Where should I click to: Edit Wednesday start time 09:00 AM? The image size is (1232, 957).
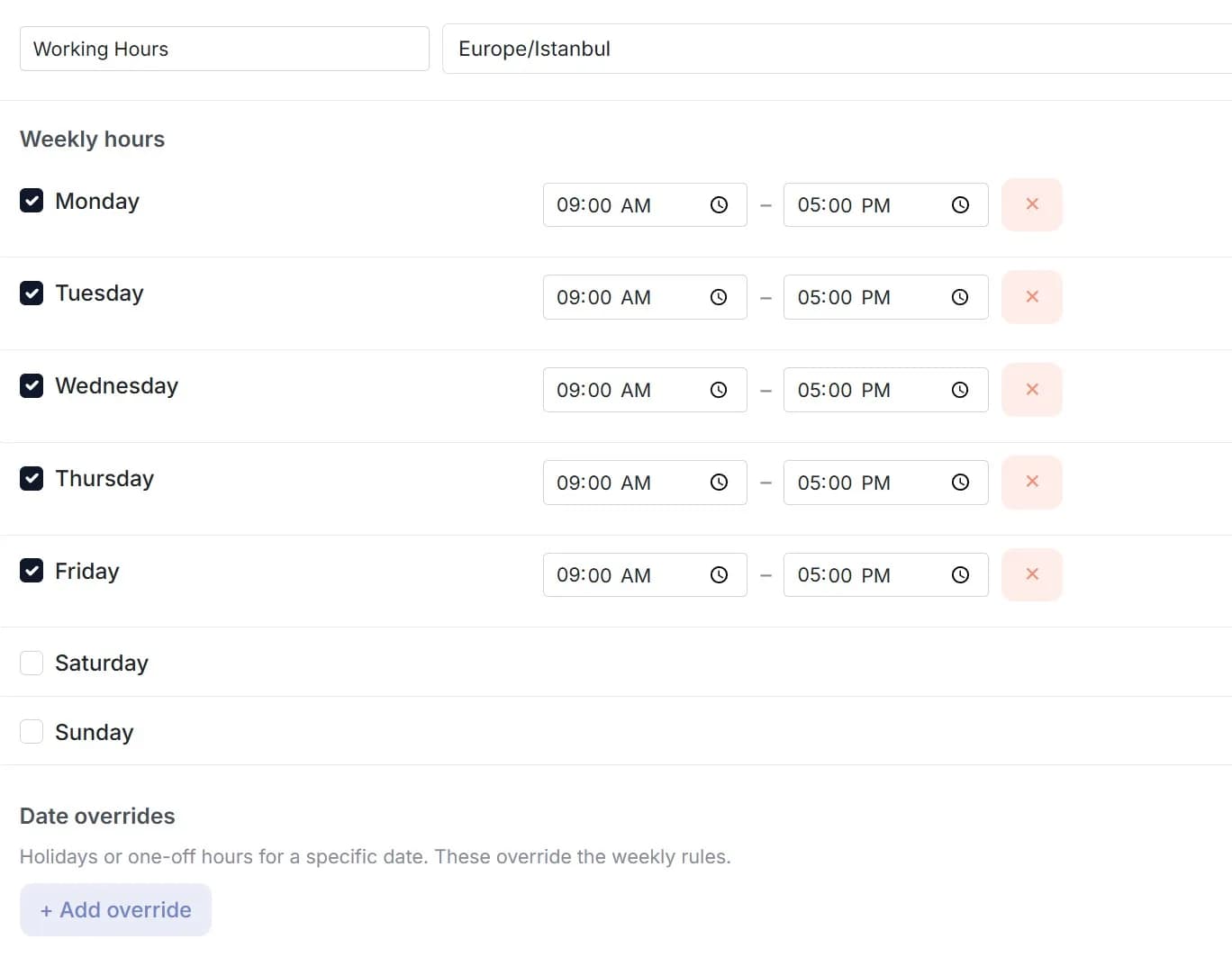pyautogui.click(x=645, y=390)
